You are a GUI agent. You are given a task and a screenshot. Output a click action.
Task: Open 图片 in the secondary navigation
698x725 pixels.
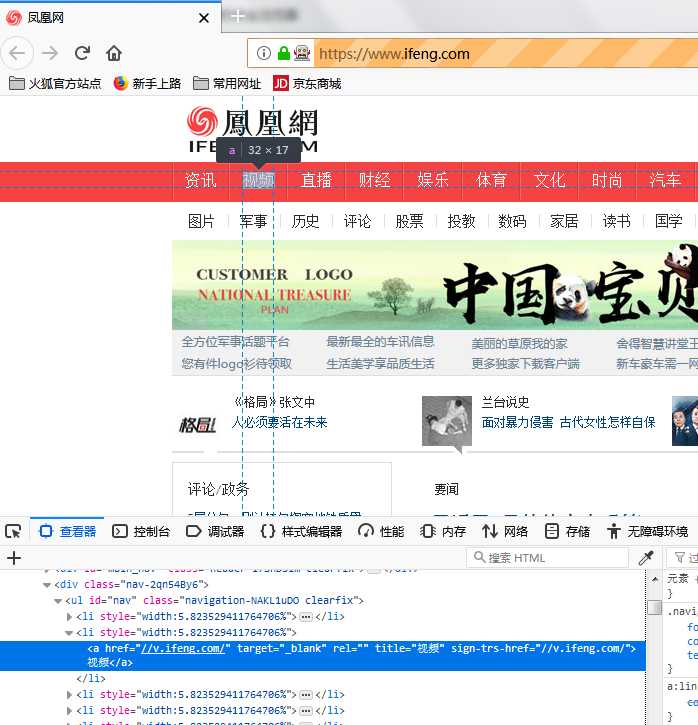201,221
